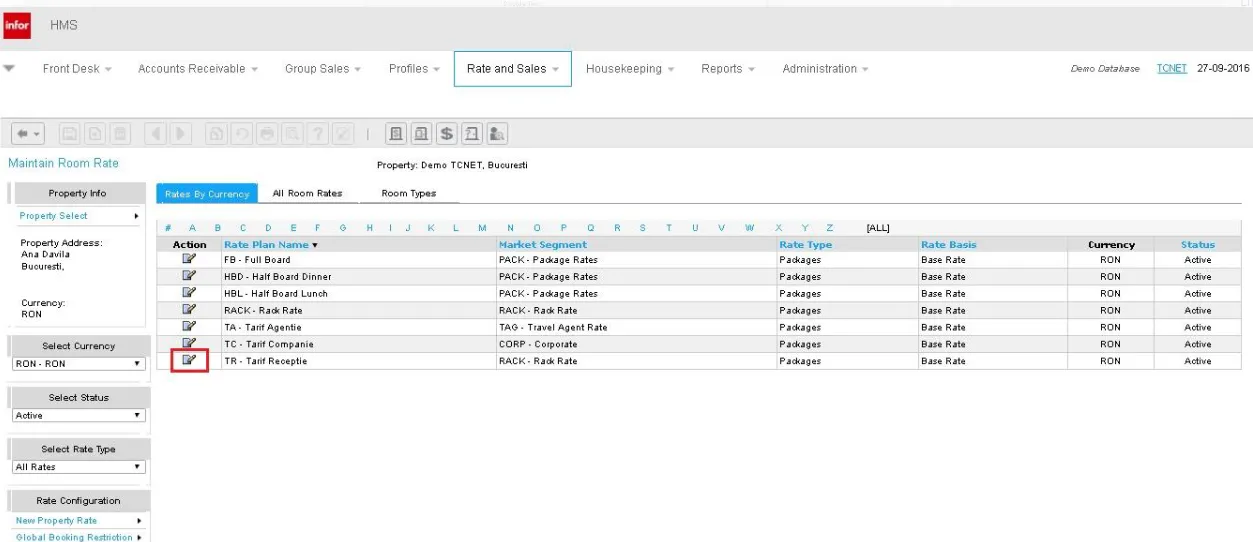Switch to All Room Rates tab
The height and width of the screenshot is (542, 1253).
[307, 193]
